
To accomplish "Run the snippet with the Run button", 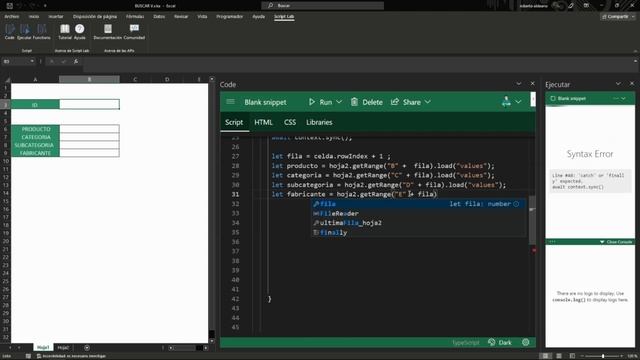I will pyautogui.click(x=320, y=102).
